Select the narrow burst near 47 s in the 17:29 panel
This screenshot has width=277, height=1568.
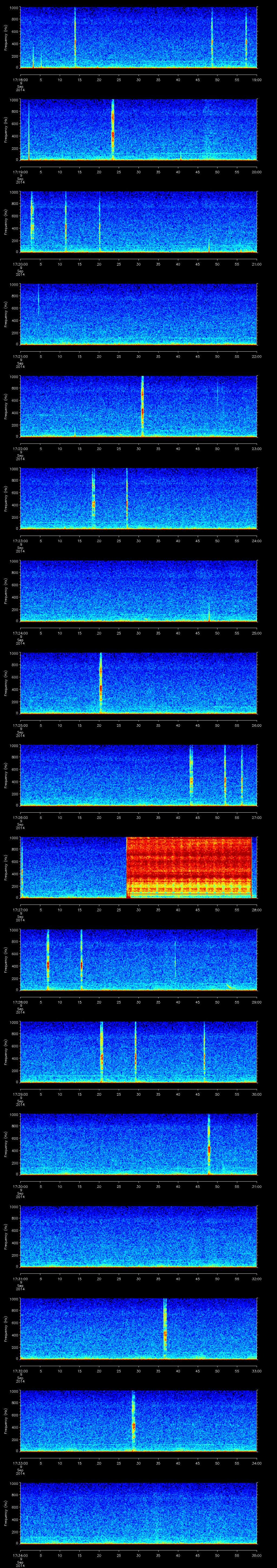204,1052
